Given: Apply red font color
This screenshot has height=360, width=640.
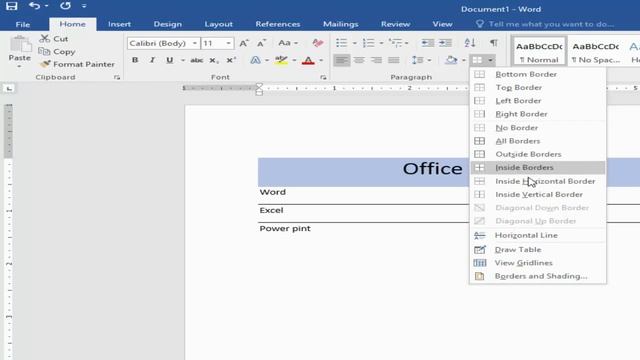Looking at the screenshot, I should (x=308, y=60).
